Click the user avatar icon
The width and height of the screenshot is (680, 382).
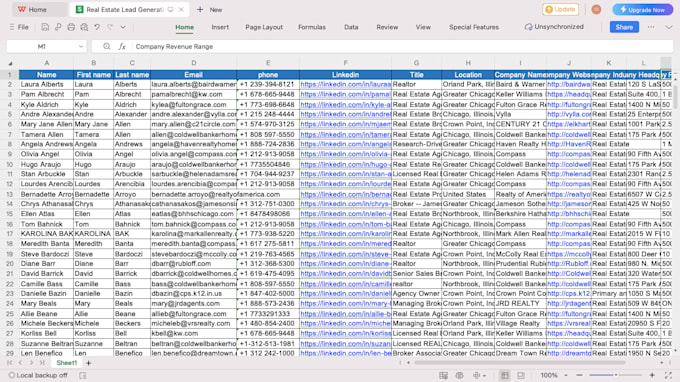click(x=596, y=9)
